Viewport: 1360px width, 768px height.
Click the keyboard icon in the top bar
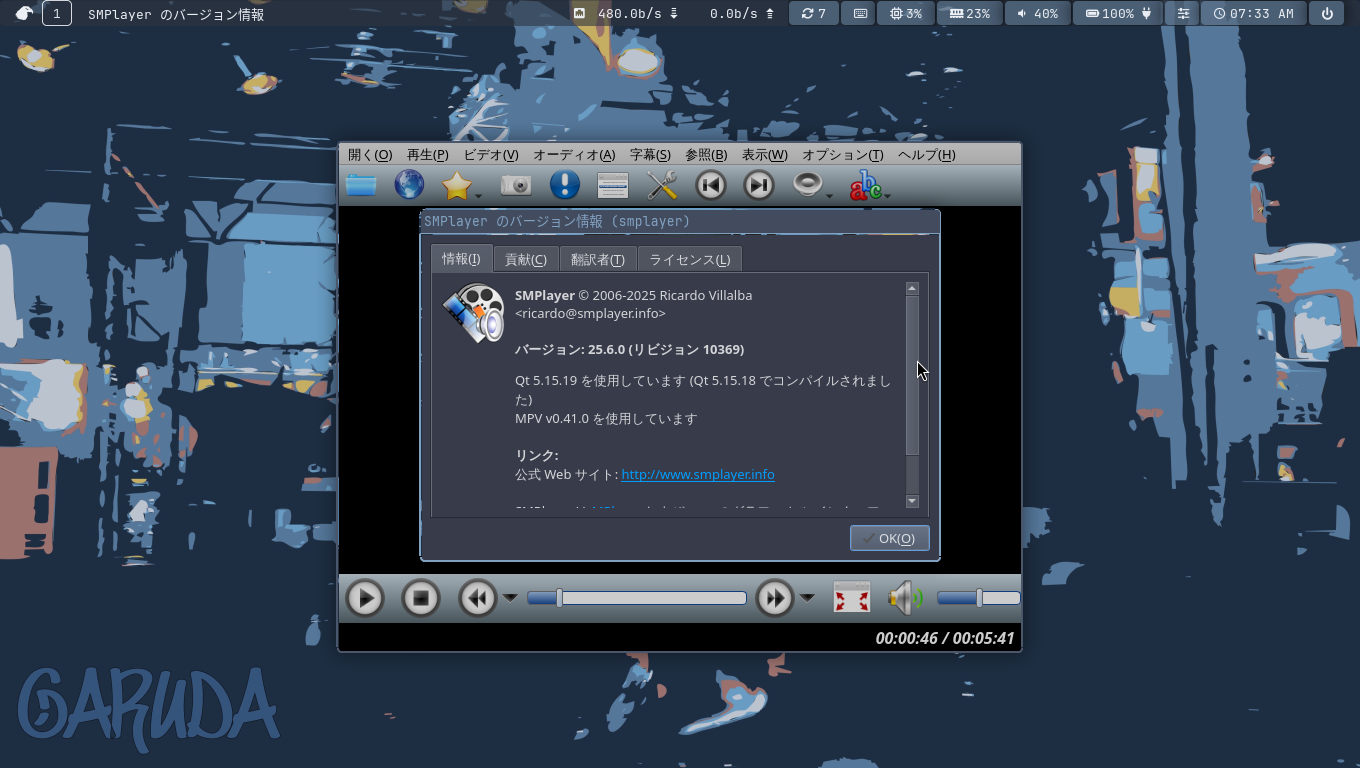click(x=860, y=14)
